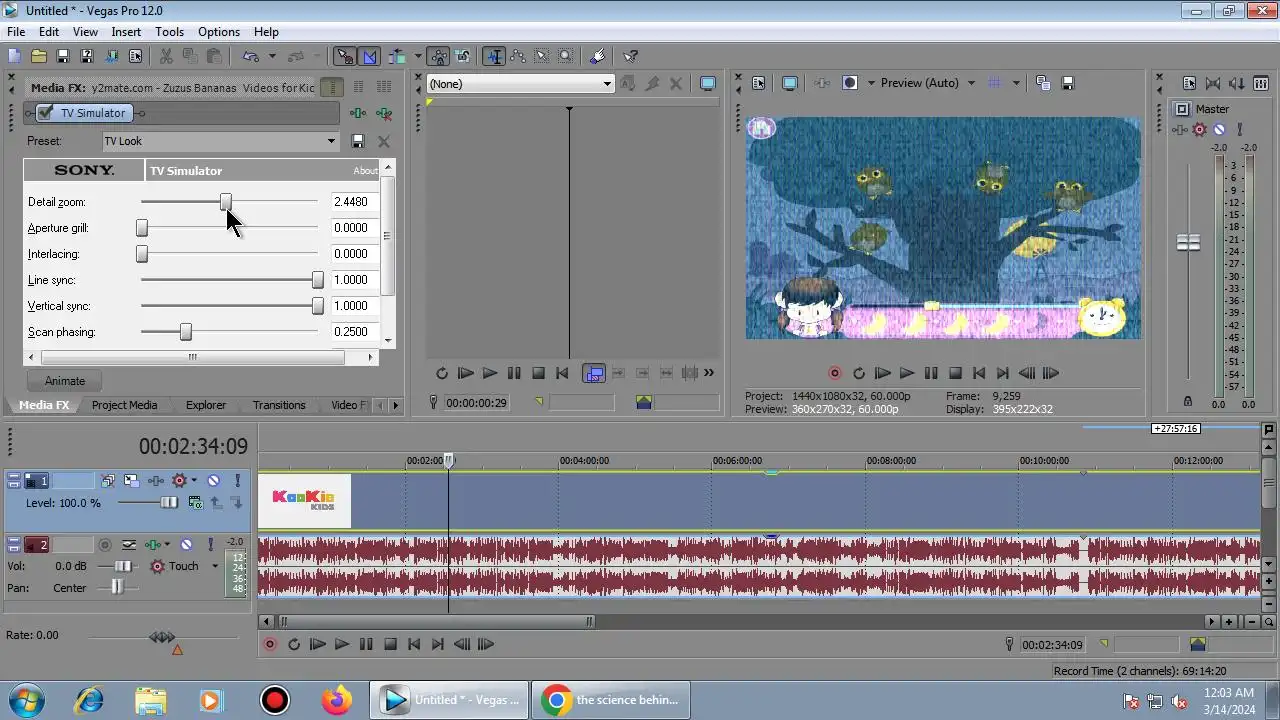Delete the current FX preset
The height and width of the screenshot is (720, 1280).
(383, 141)
